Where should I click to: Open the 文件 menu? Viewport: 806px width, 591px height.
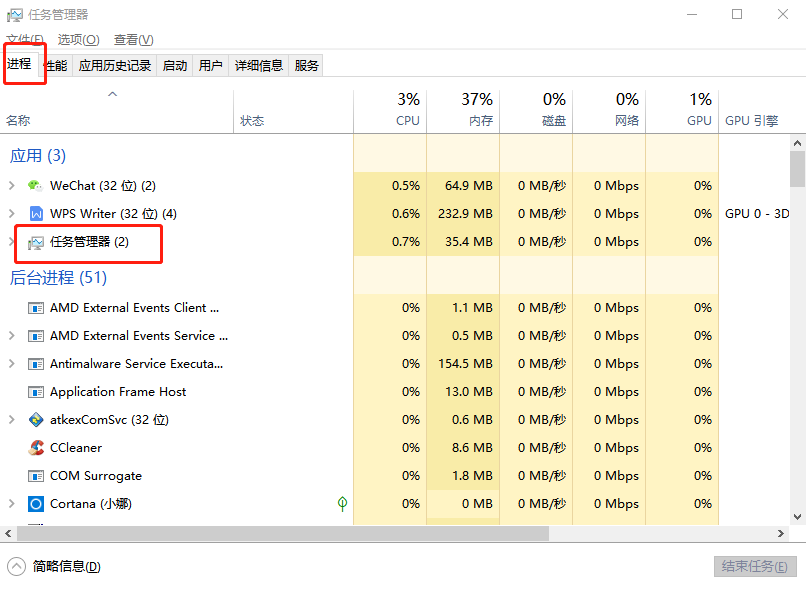pos(25,40)
